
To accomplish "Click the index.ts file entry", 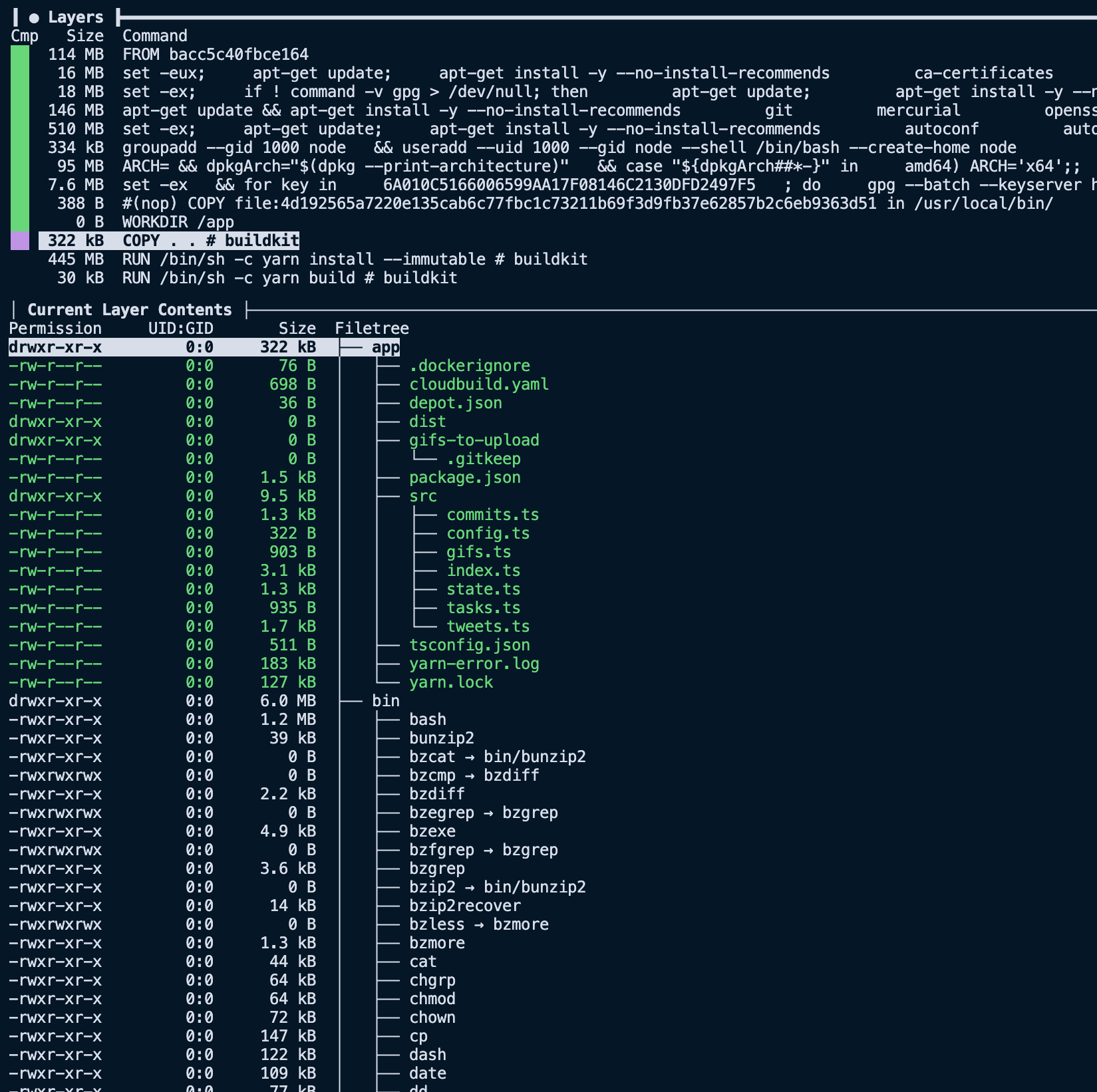I will (x=483, y=571).
